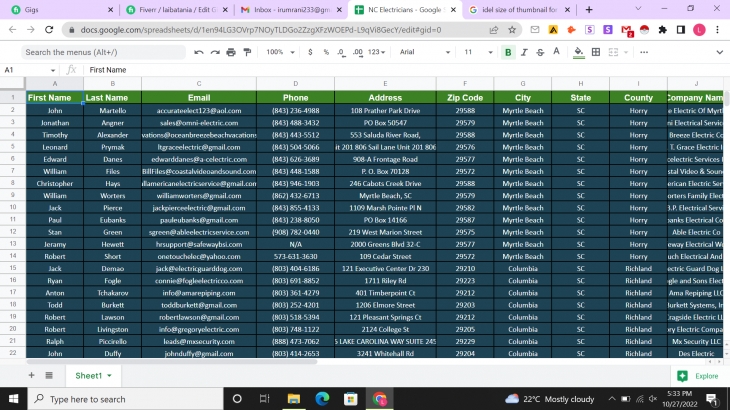Screen dimensions: 730x410
Task: Increase decimal places icon
Action: tap(358, 52)
